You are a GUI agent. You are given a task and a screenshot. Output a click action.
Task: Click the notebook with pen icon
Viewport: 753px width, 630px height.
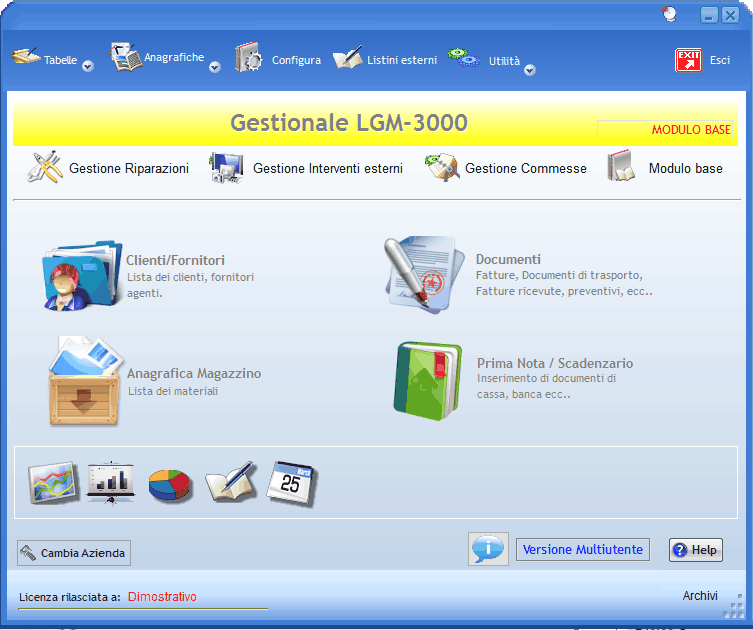[231, 483]
